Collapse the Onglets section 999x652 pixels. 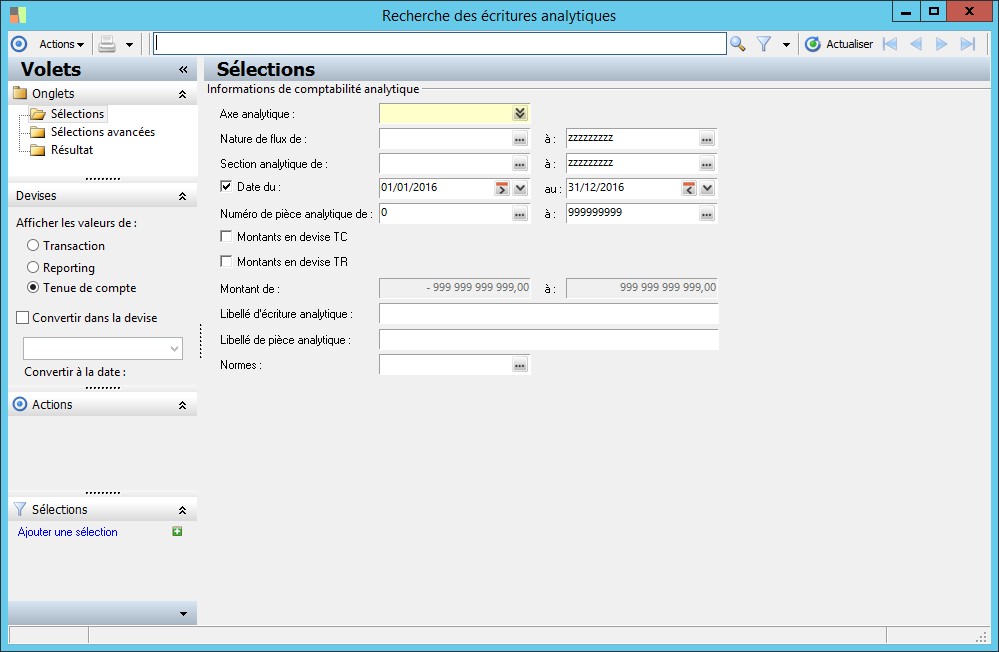[x=182, y=94]
